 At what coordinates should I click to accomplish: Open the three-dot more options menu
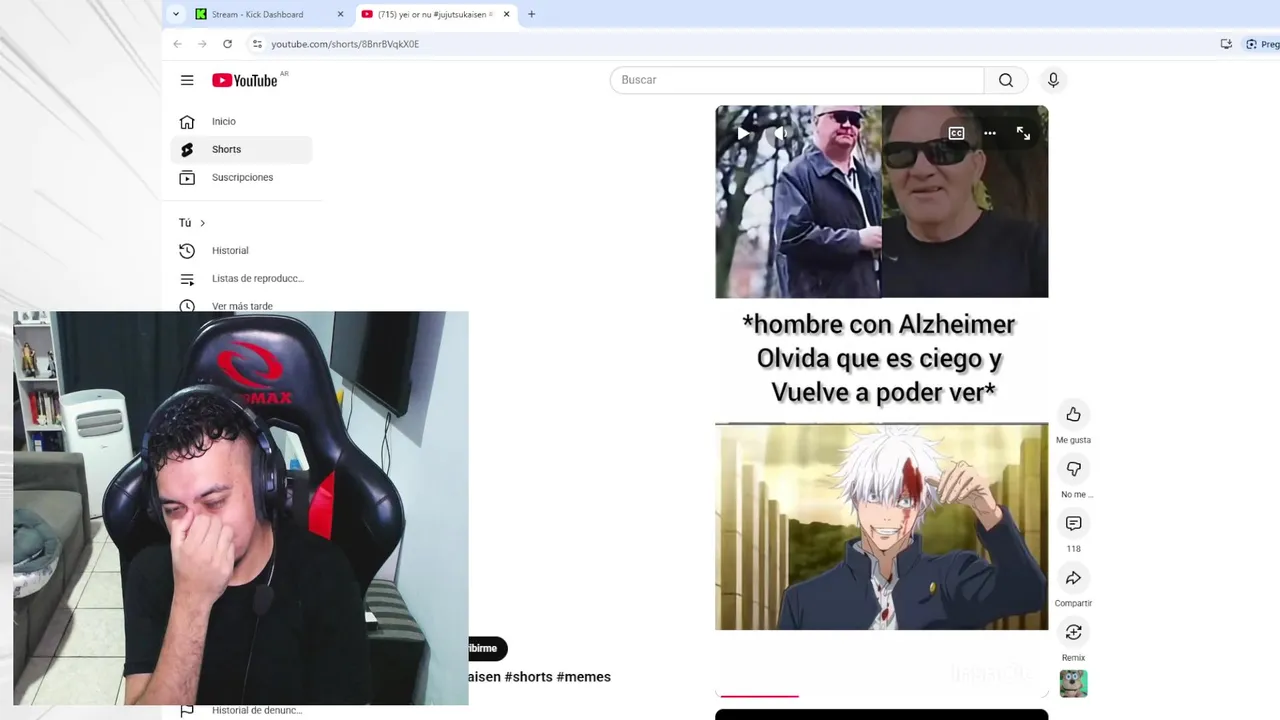click(990, 133)
